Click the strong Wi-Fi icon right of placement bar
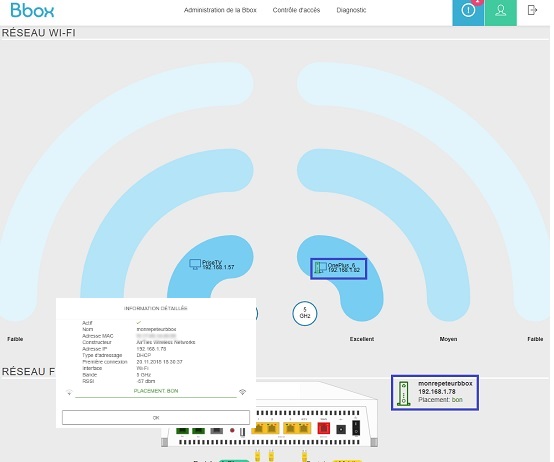This screenshot has width=554, height=462. click(x=242, y=392)
